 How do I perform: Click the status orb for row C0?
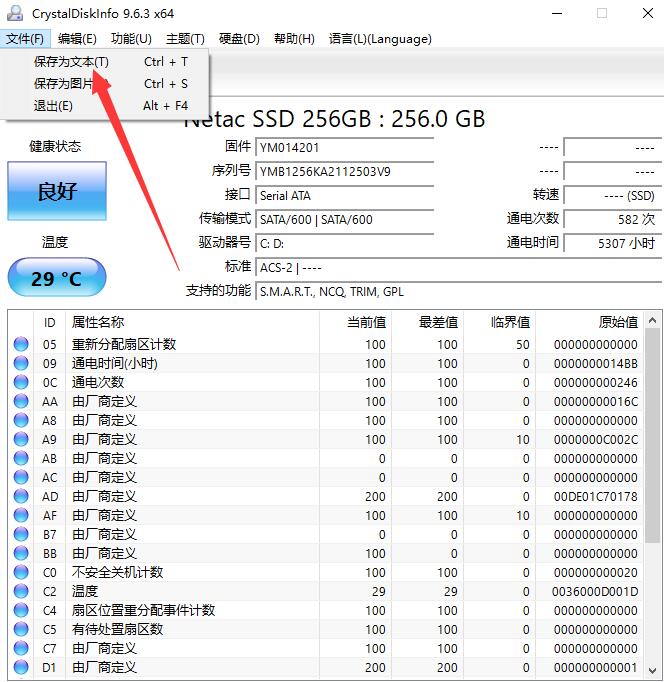[21, 572]
